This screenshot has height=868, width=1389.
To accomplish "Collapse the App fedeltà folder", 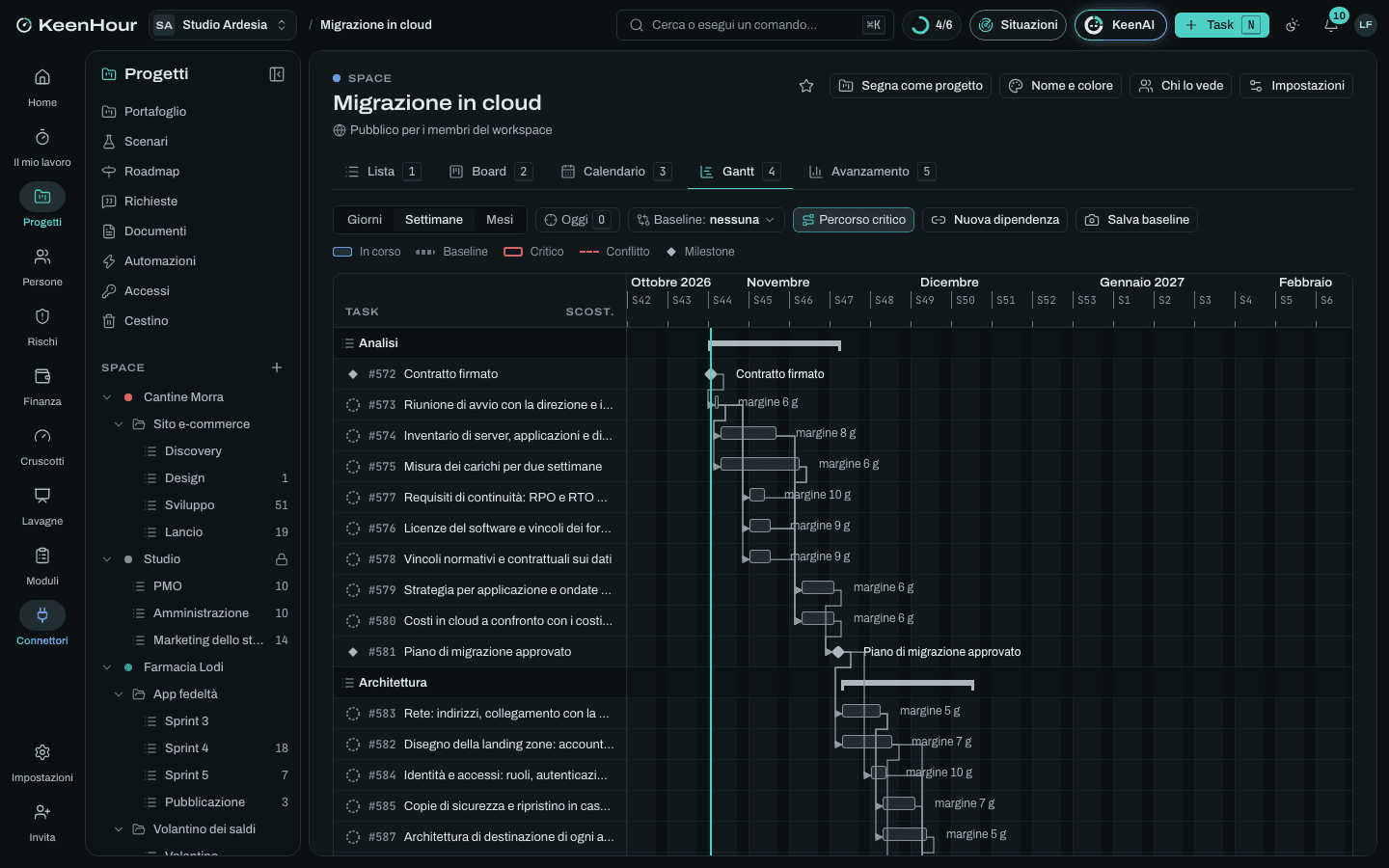I will [119, 694].
